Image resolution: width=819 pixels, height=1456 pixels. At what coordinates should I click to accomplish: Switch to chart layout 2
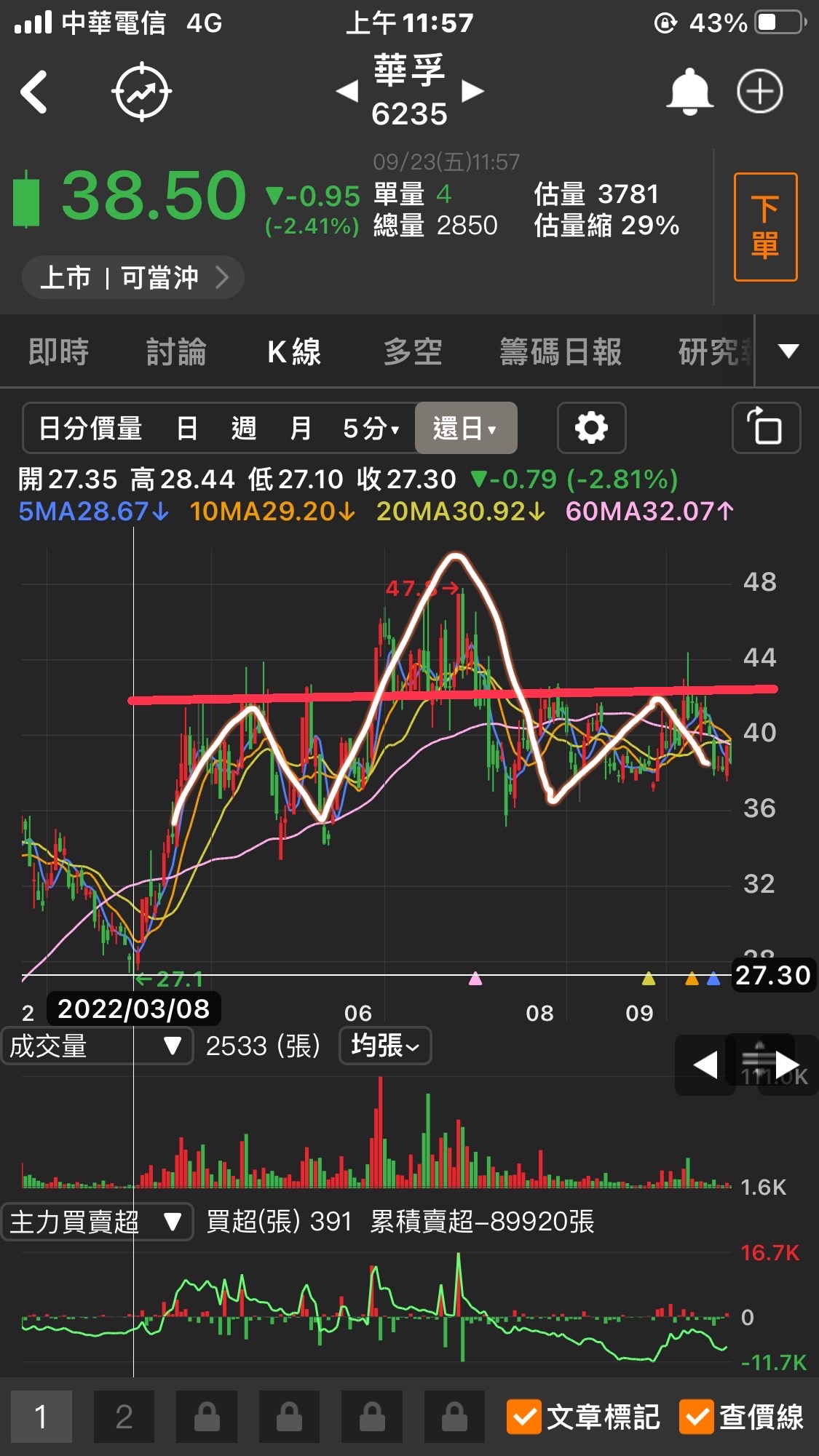pyautogui.click(x=124, y=1417)
